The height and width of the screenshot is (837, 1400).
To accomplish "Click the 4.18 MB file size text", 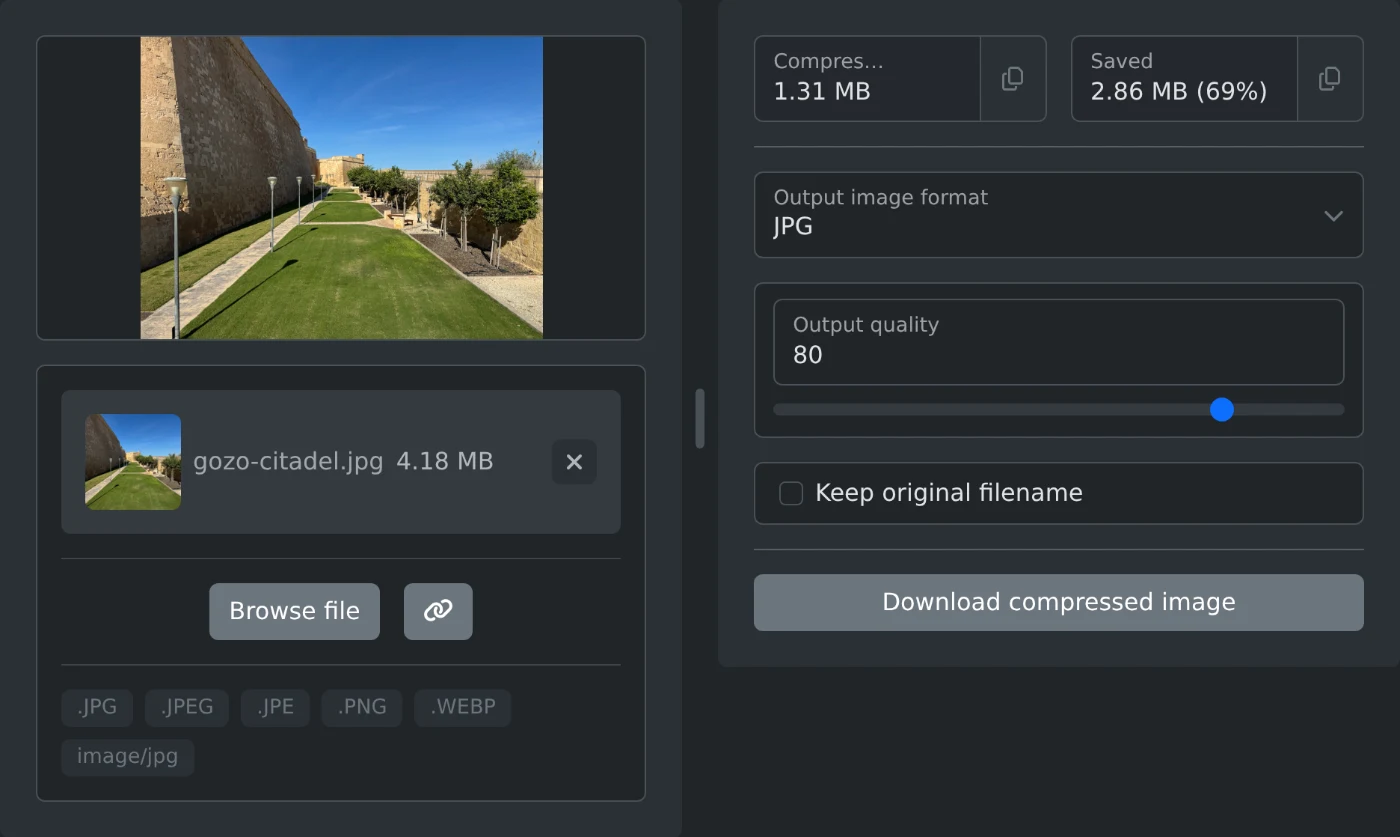I will 445,462.
